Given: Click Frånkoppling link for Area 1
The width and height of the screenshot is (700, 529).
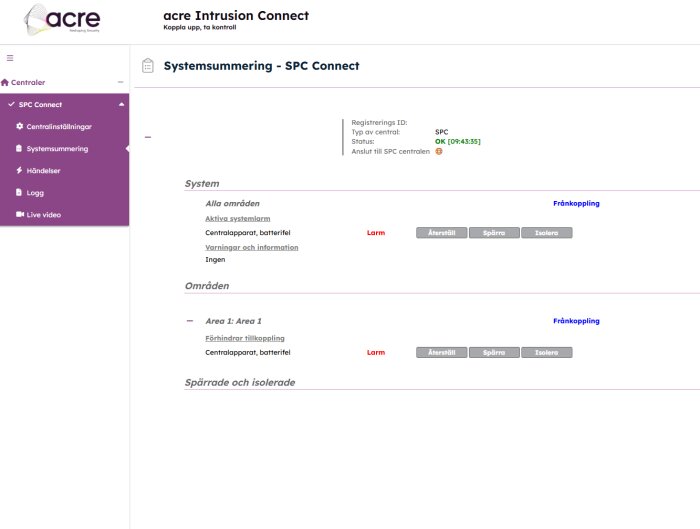Looking at the screenshot, I should 576,321.
